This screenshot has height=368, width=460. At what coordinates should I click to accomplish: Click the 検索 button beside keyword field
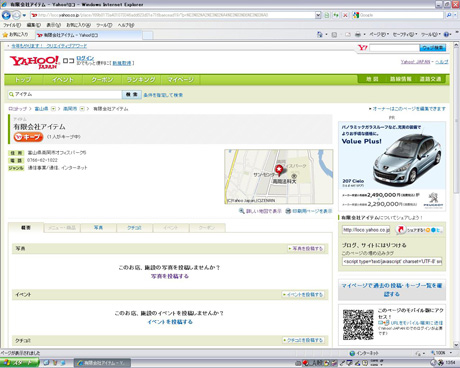point(132,94)
